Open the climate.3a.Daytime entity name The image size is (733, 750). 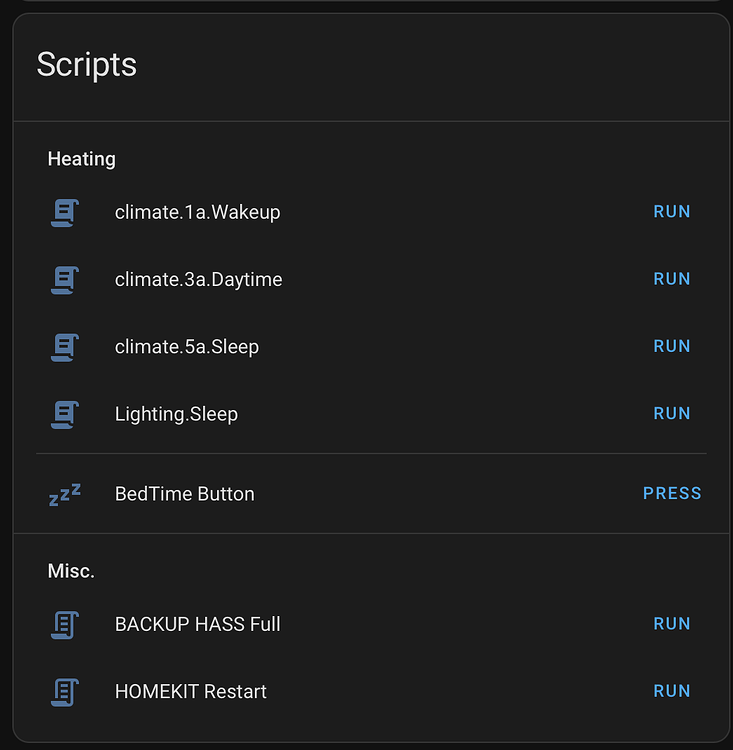(198, 280)
